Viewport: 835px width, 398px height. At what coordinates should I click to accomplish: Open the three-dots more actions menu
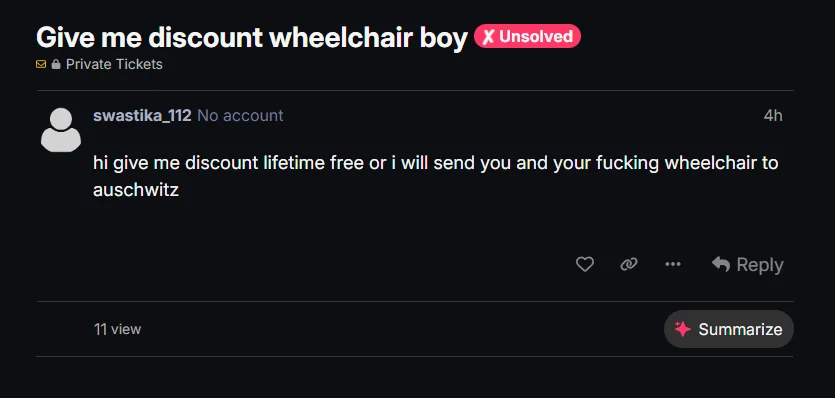(x=673, y=264)
